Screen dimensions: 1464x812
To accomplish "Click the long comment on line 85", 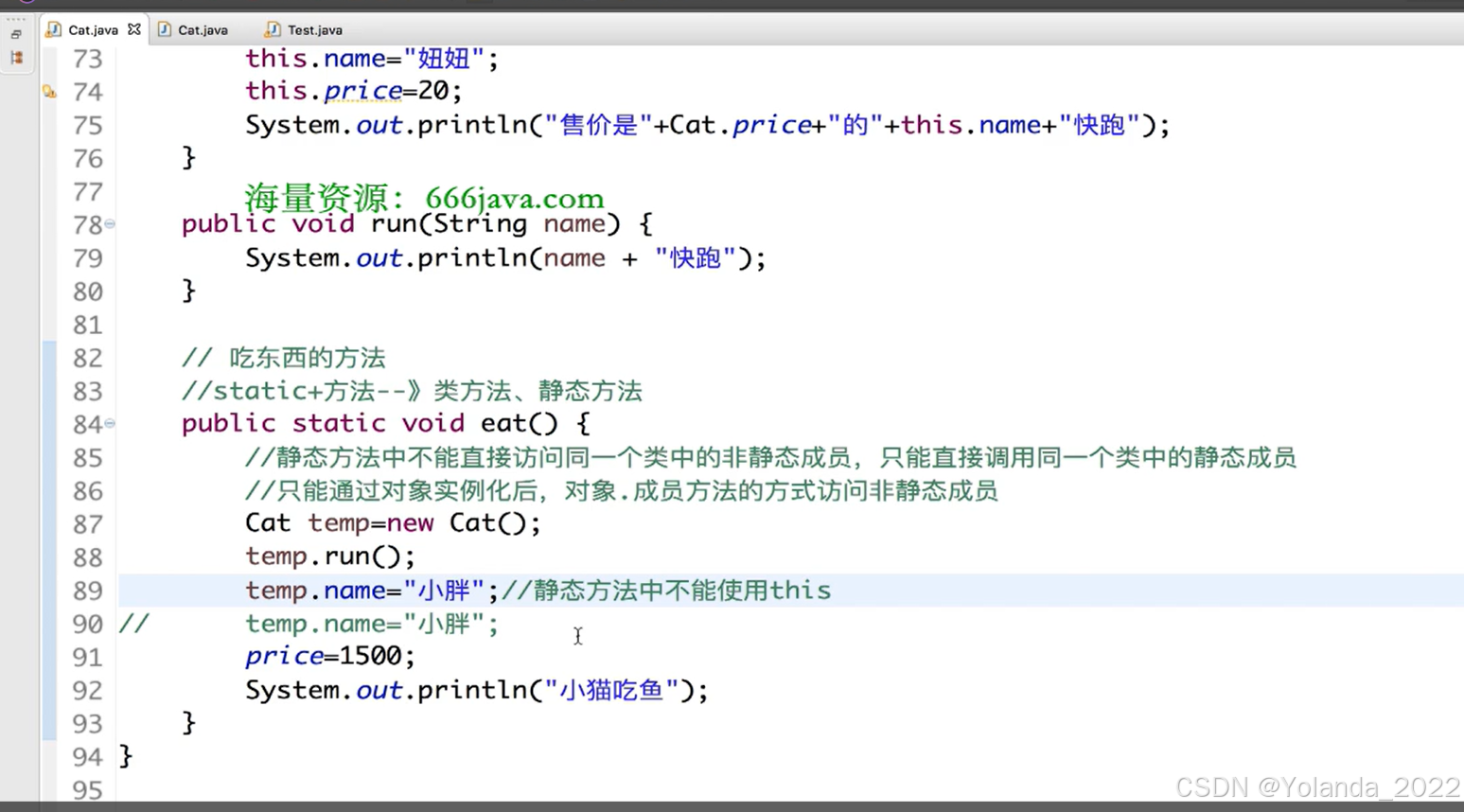I will pyautogui.click(x=770, y=458).
